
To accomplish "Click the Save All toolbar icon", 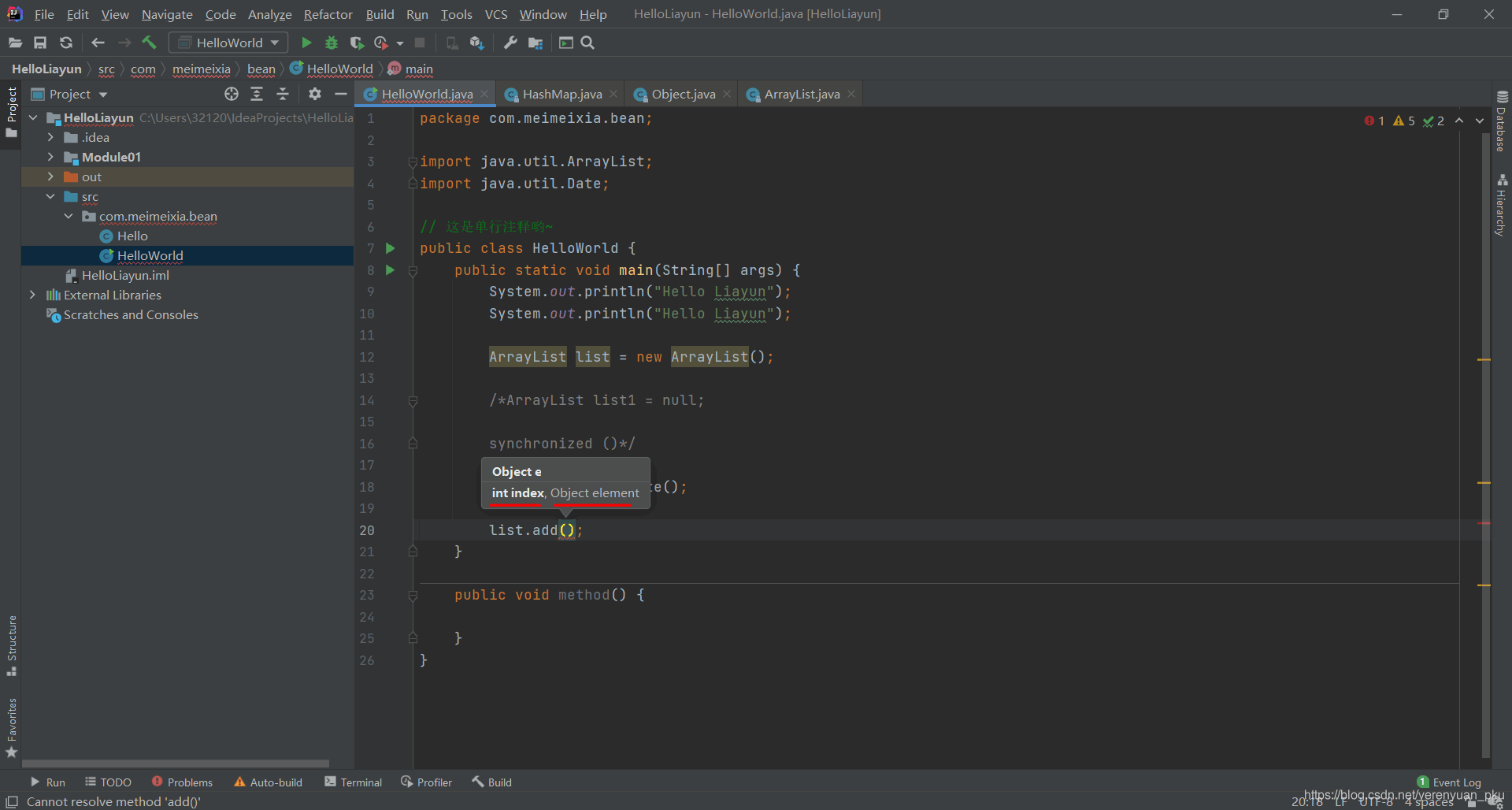I will [40, 43].
